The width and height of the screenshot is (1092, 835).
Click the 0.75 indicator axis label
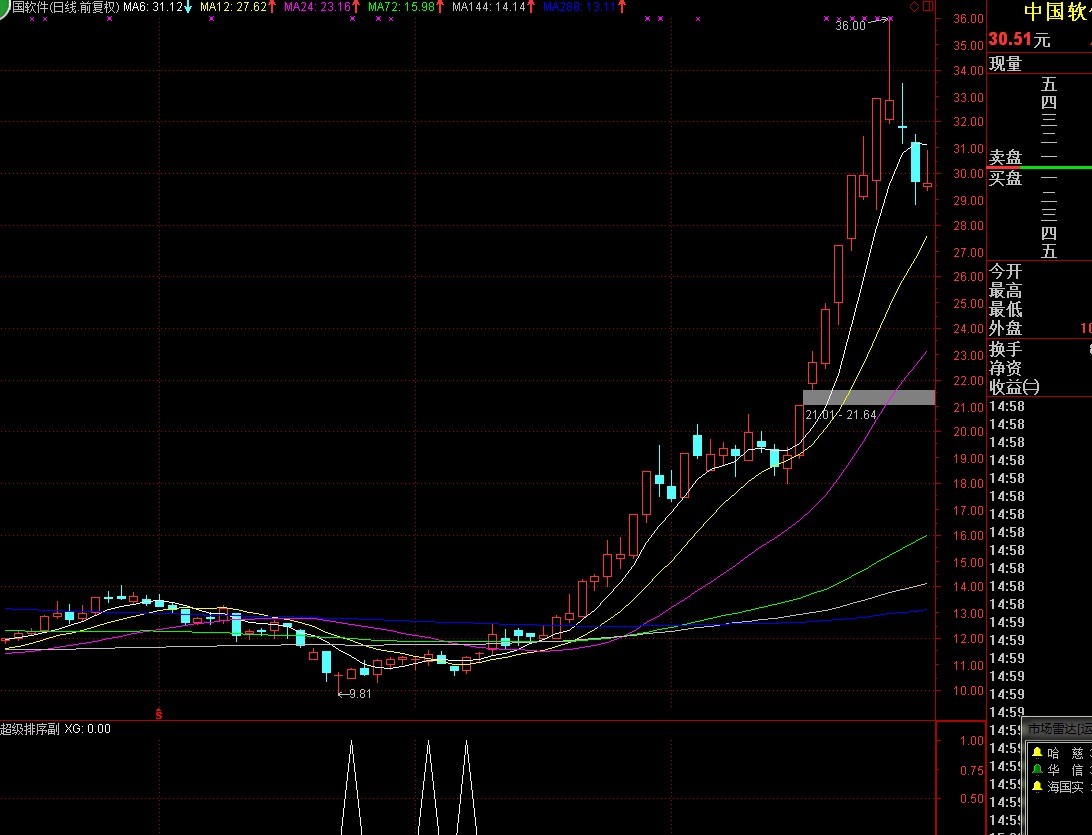[x=971, y=770]
